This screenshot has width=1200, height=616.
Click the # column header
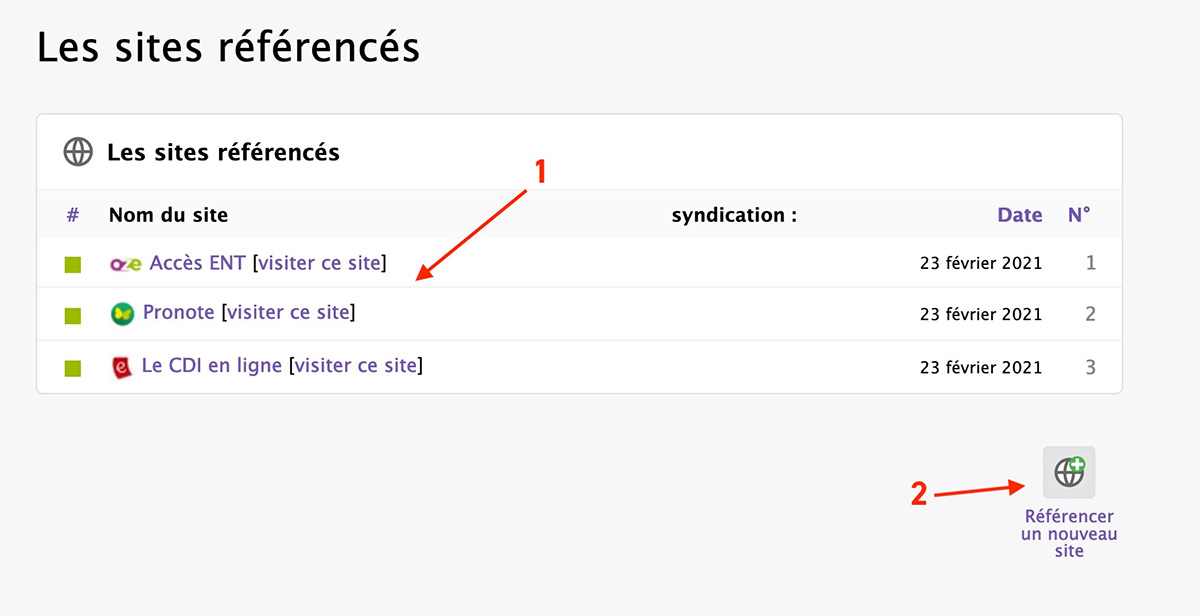pyautogui.click(x=73, y=215)
